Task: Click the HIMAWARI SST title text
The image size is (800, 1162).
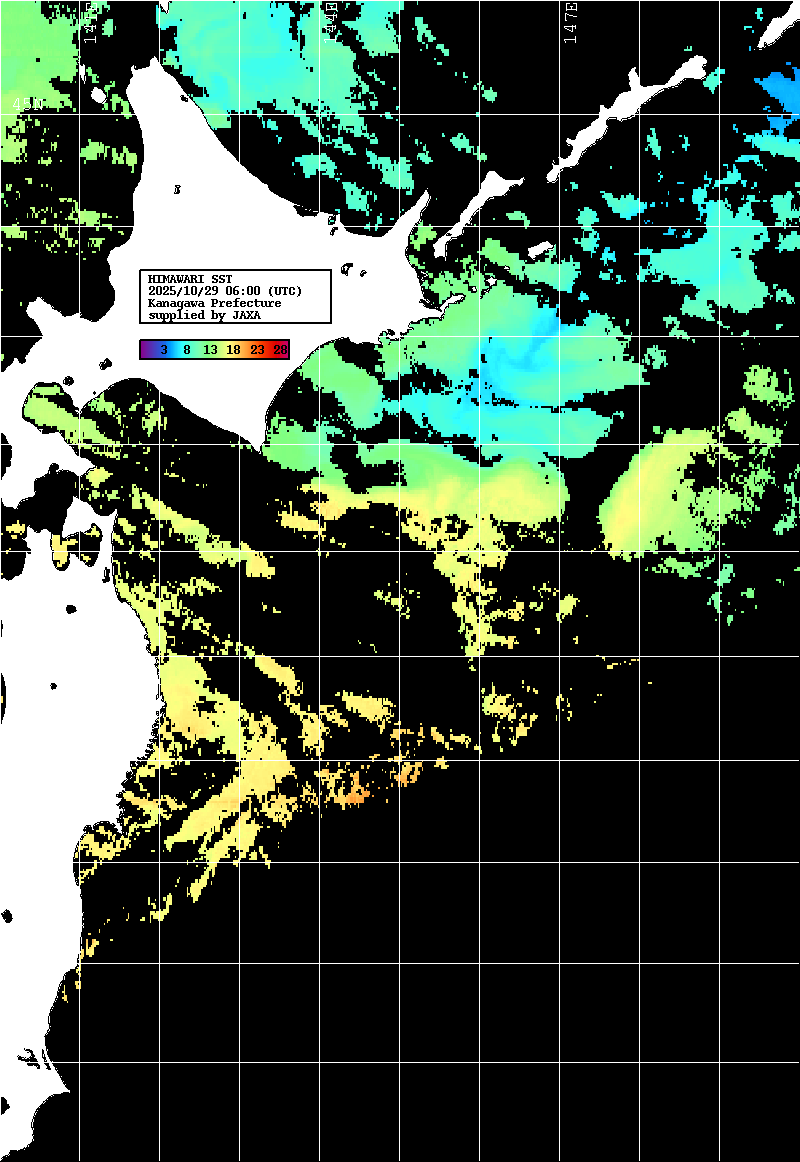Action: 189,278
